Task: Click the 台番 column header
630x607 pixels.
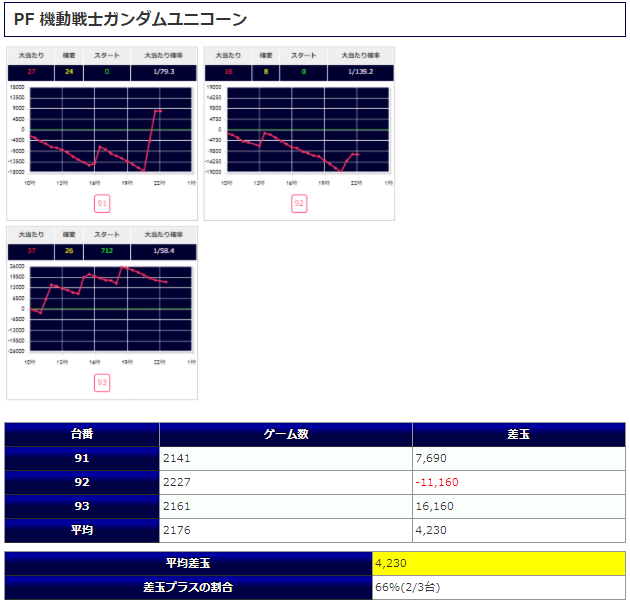Action: point(82,434)
